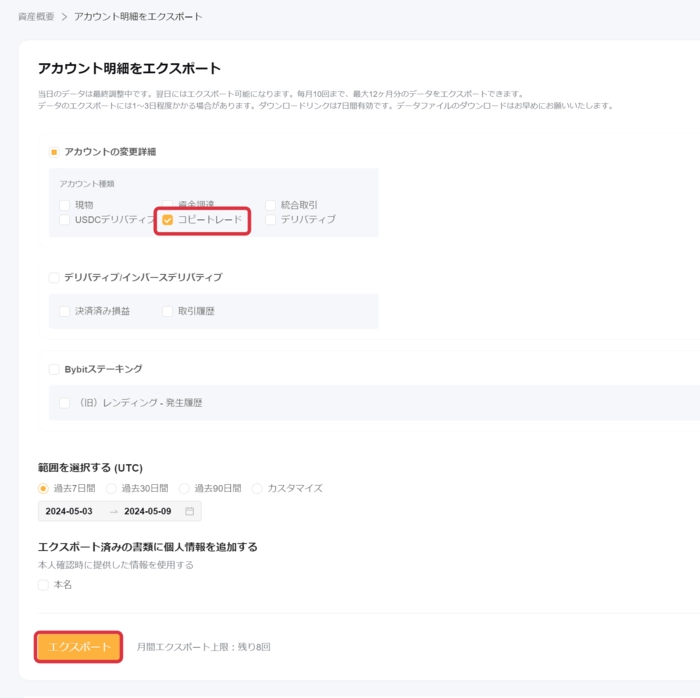
Task: Check the 取引履歴 checkbox
Action: point(168,311)
